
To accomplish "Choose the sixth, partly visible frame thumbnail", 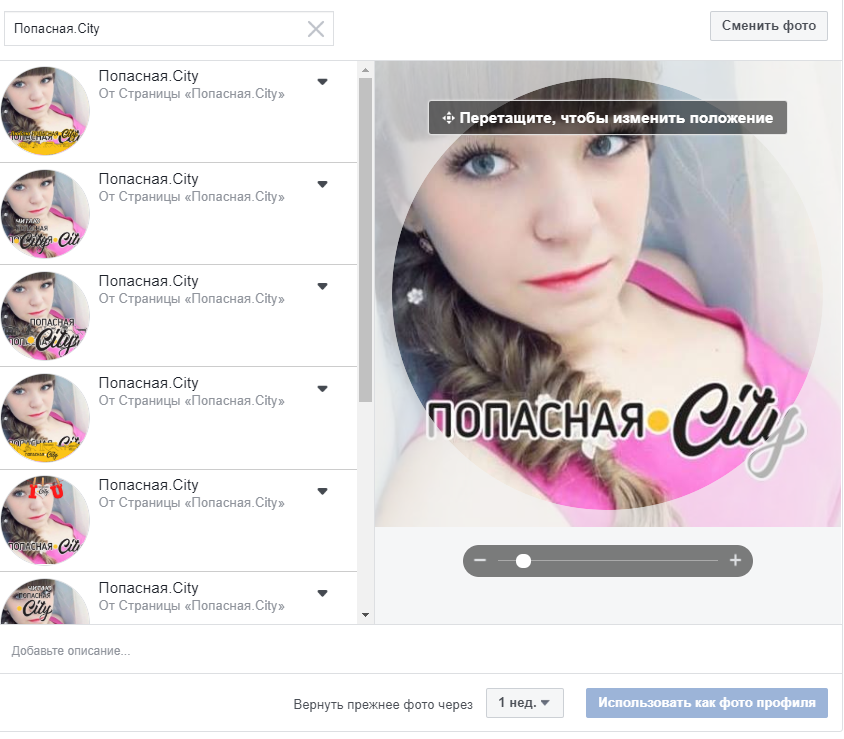I will click(x=45, y=601).
